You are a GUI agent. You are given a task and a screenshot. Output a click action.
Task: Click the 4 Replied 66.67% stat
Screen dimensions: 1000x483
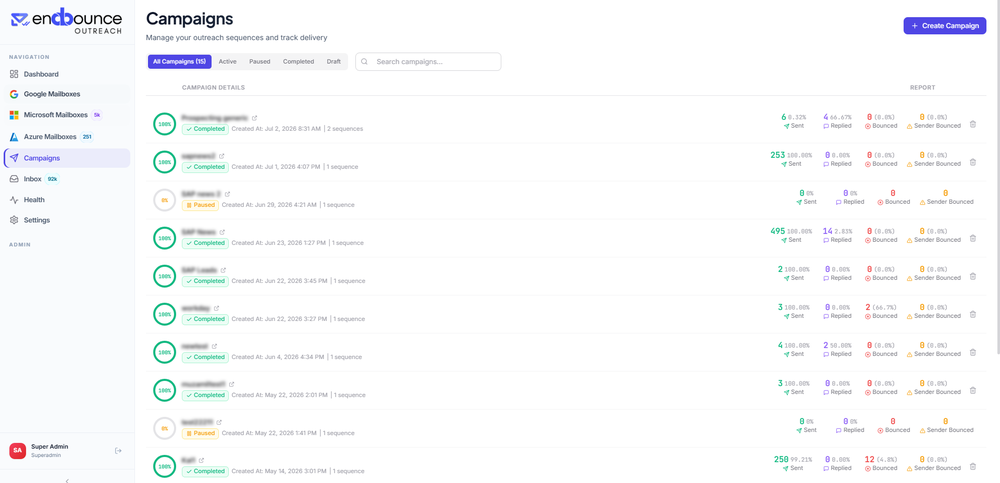[x=837, y=121]
